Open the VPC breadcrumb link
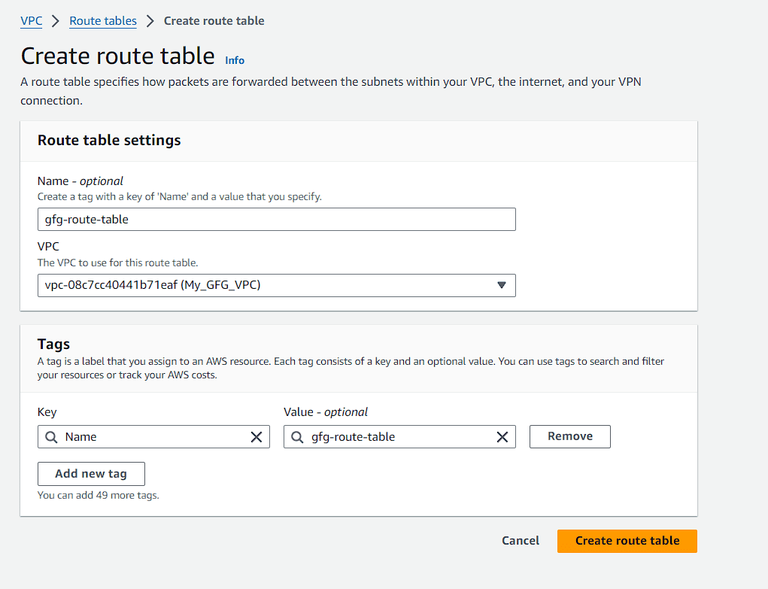The image size is (768, 589). pyautogui.click(x=31, y=21)
